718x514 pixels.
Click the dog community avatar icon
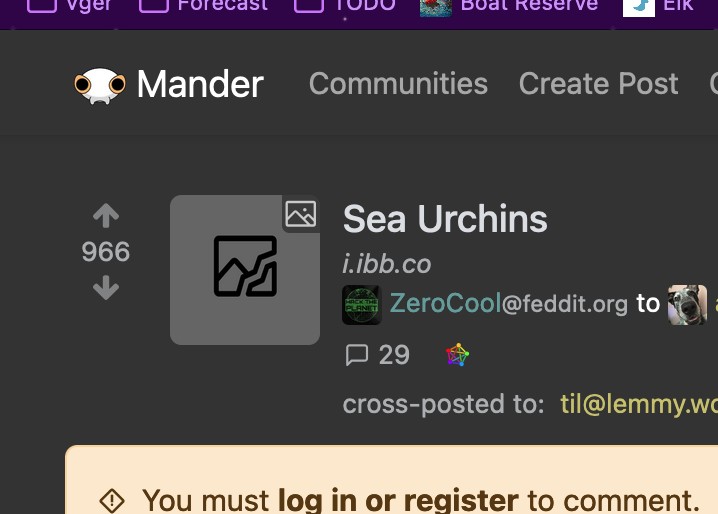[687, 305]
